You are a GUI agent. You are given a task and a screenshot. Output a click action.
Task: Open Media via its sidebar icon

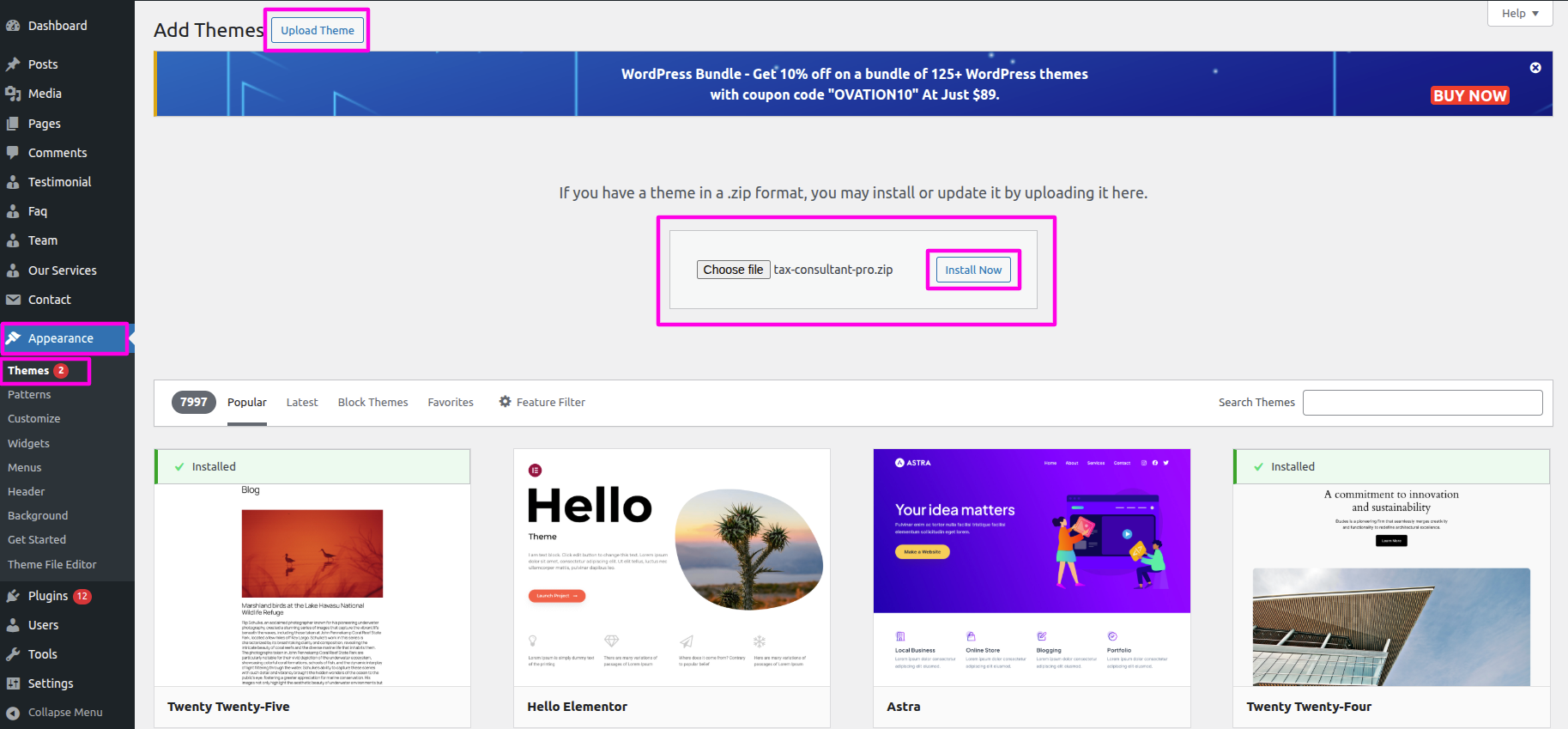click(13, 94)
